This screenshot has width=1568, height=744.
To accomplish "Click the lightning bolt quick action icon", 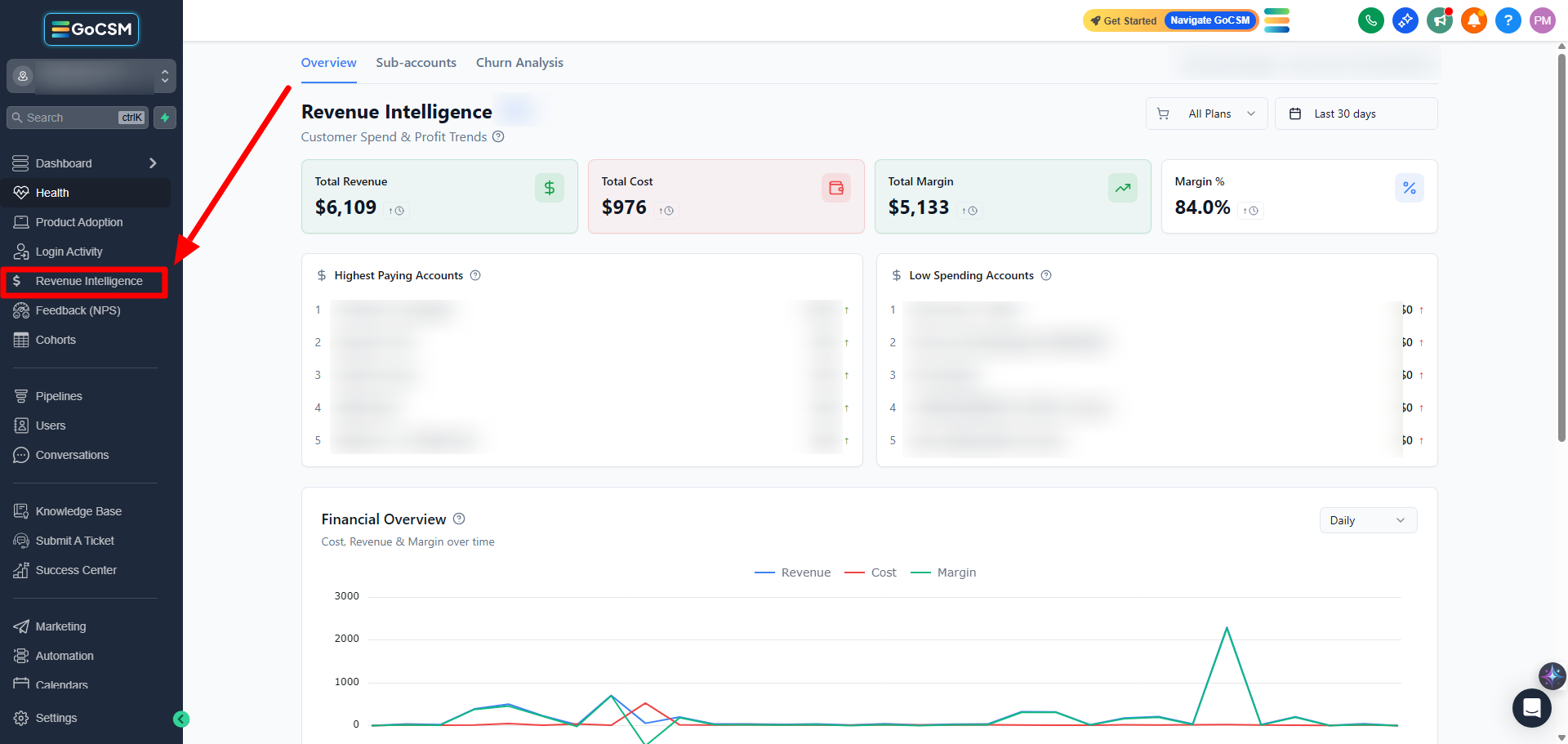I will (x=165, y=118).
